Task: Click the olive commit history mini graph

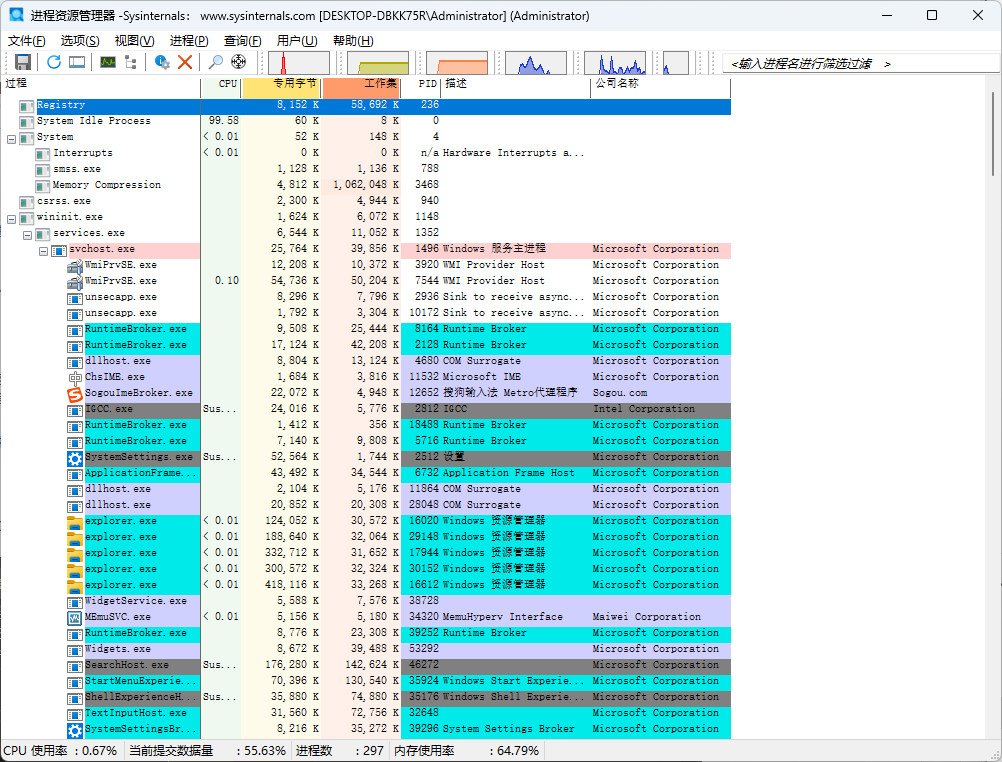Action: coord(378,63)
